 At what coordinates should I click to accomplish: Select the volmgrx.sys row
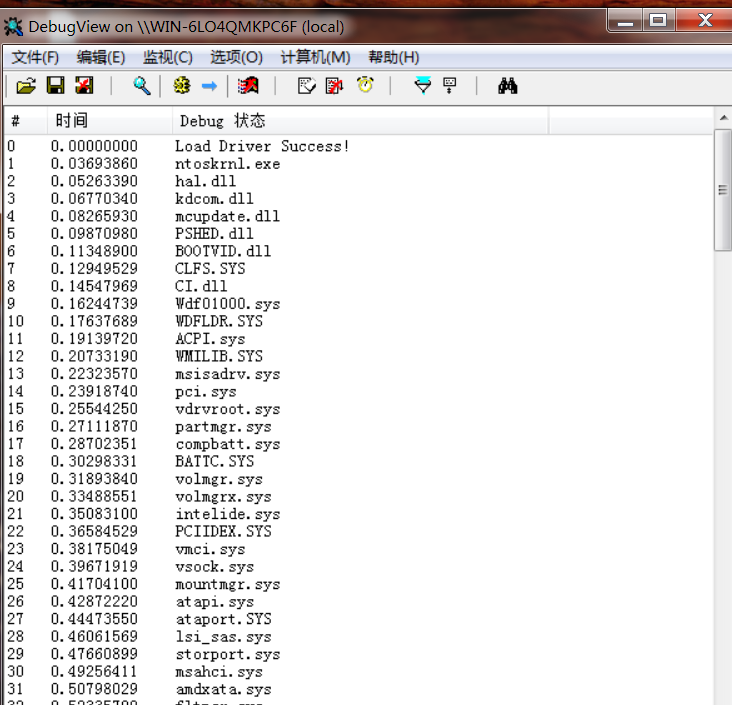coord(359,496)
